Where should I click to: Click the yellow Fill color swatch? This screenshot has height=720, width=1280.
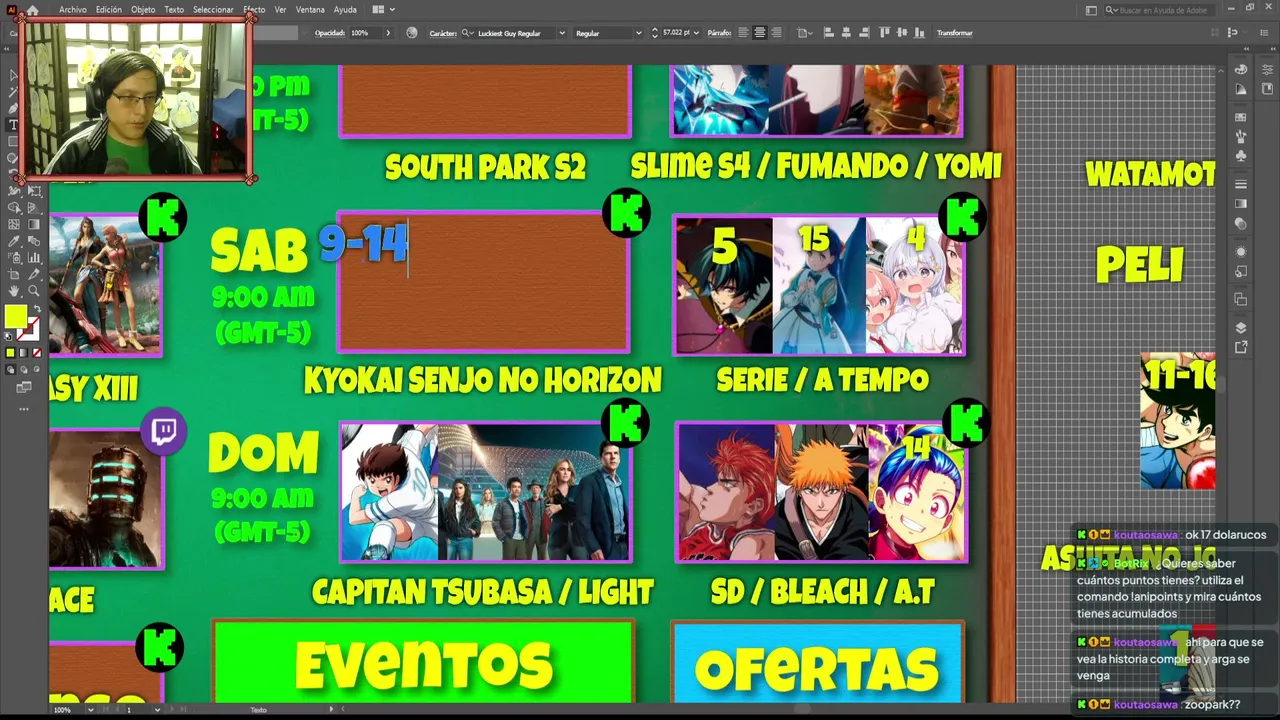(15, 317)
